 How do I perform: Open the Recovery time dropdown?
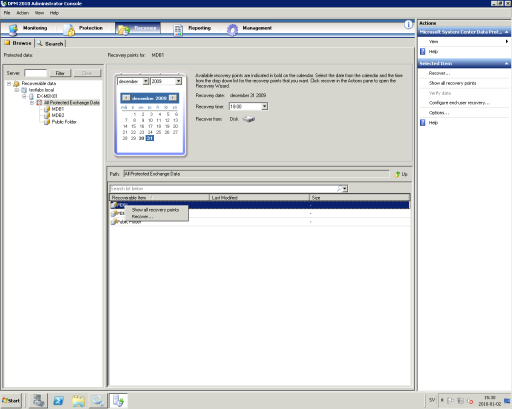[x=264, y=106]
